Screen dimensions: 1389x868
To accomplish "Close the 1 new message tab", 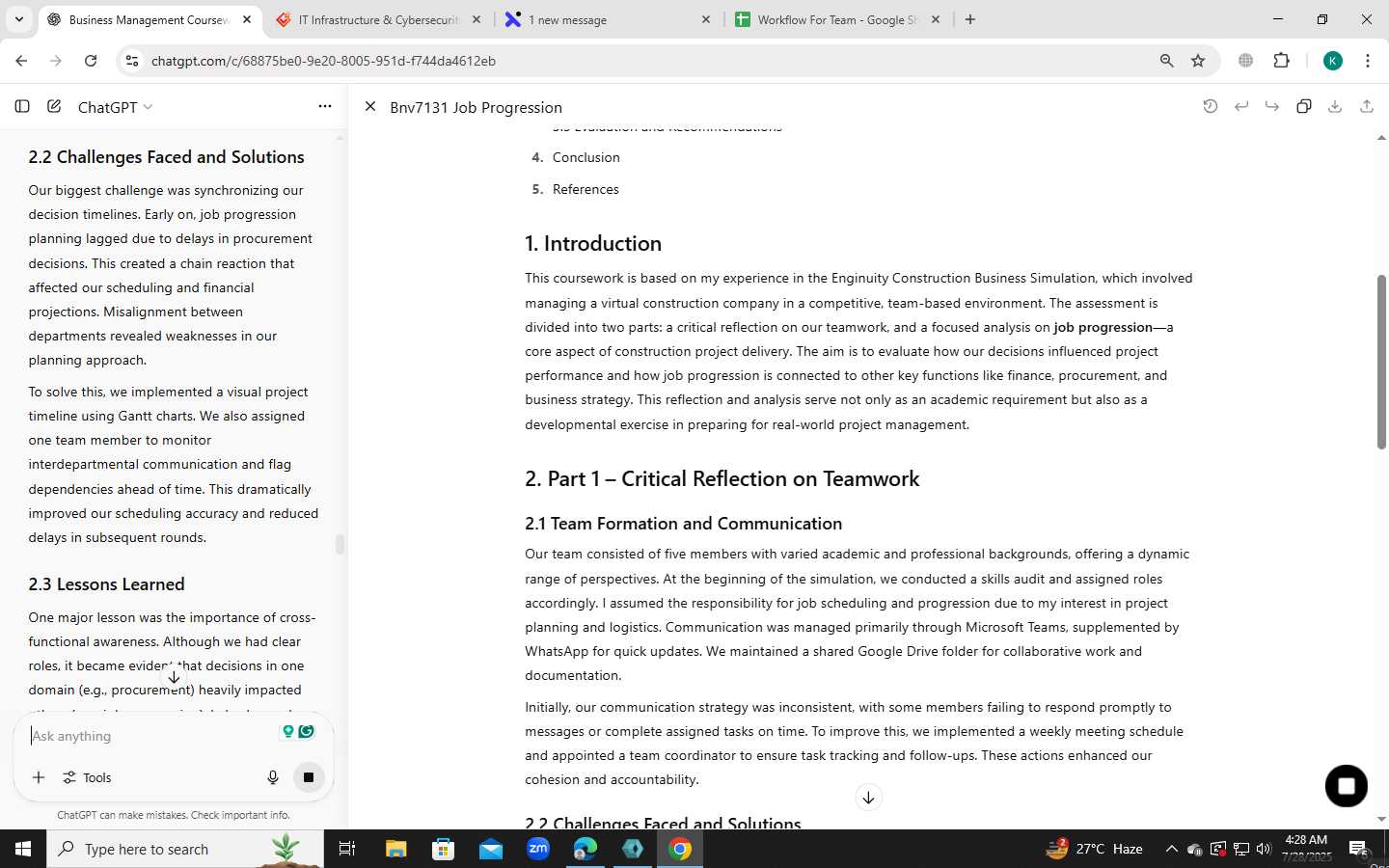I will coord(706,19).
